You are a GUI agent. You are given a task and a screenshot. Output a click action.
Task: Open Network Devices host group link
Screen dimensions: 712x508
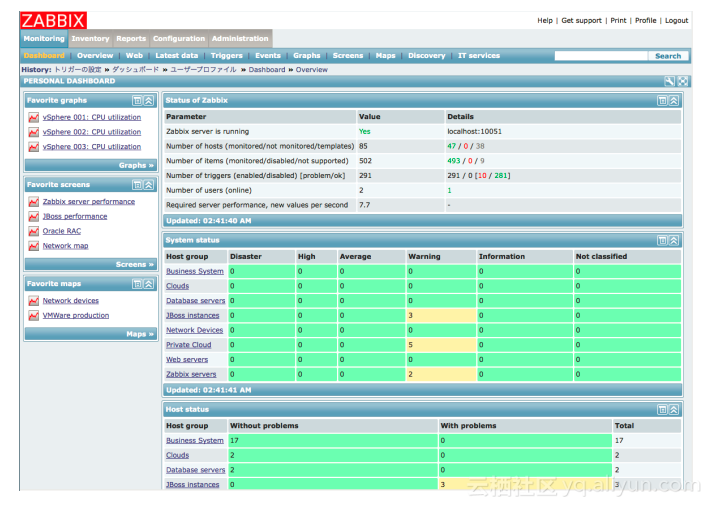pyautogui.click(x=194, y=330)
